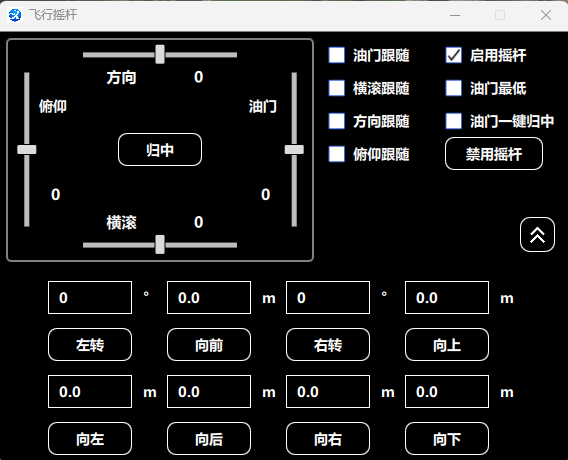The width and height of the screenshot is (568, 460).
Task: Minimize the 飞行摇杆 window
Action: [x=455, y=15]
